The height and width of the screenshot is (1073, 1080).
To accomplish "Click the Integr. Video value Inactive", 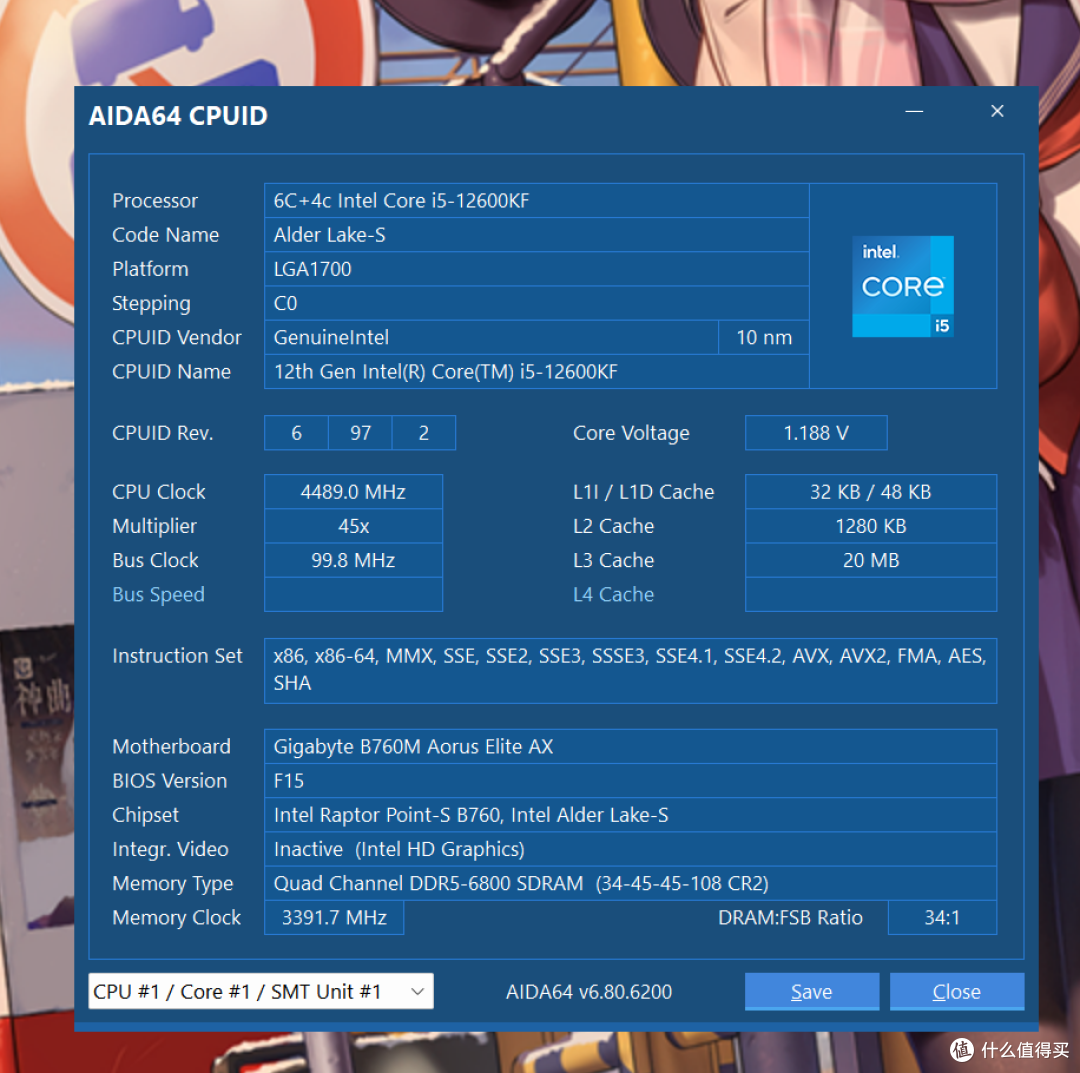I will pyautogui.click(x=630, y=849).
